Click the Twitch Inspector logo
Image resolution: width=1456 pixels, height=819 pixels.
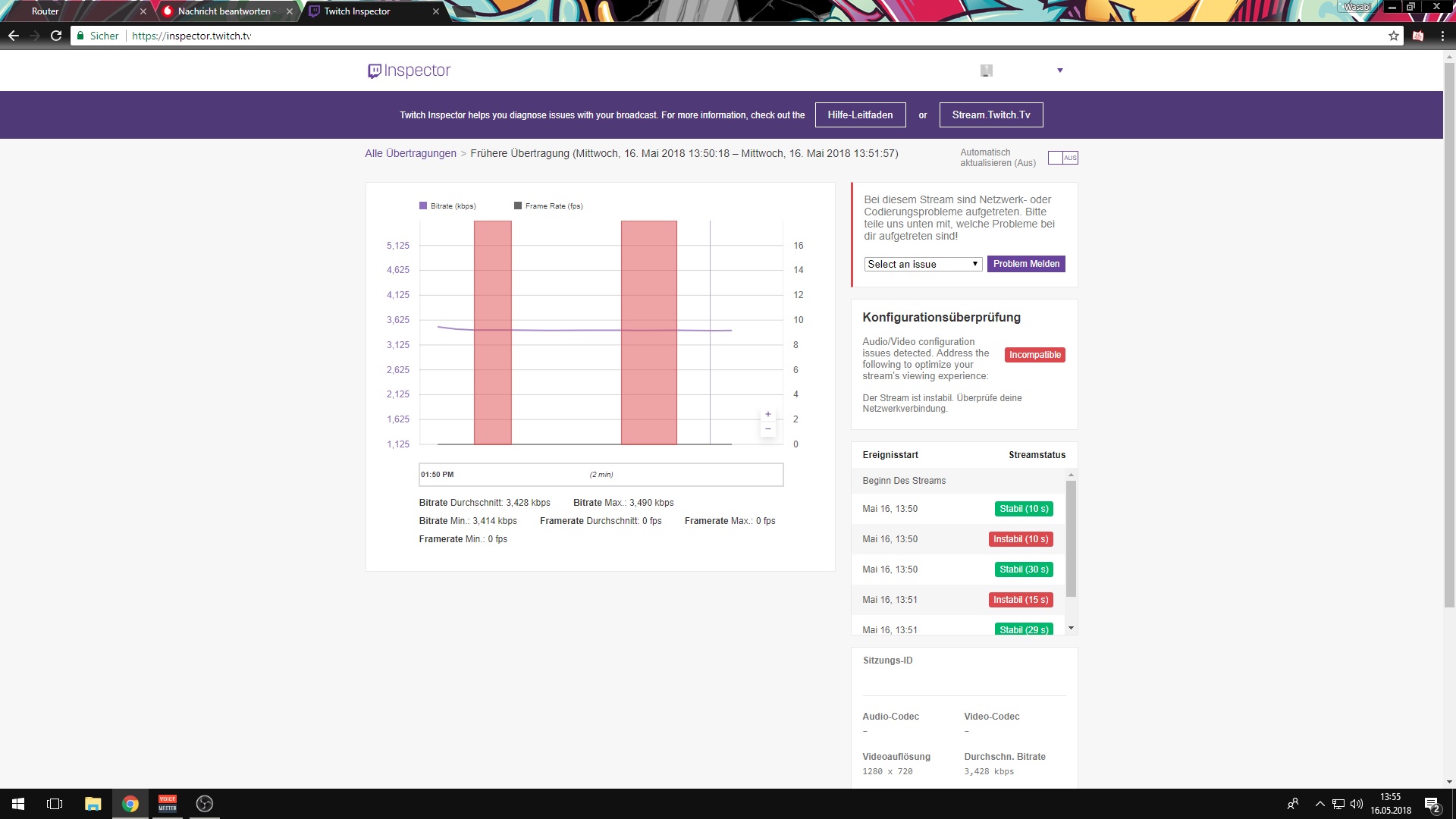(409, 71)
